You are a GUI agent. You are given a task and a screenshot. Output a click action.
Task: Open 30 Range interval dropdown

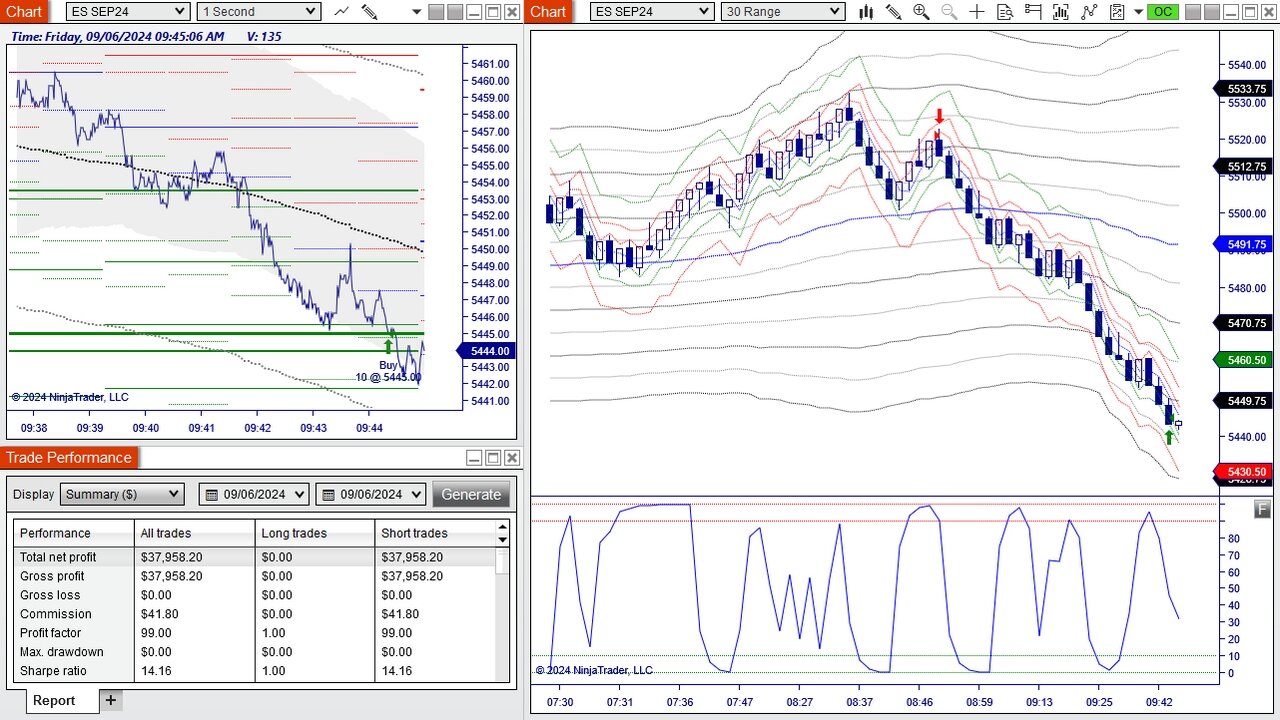[x=782, y=12]
